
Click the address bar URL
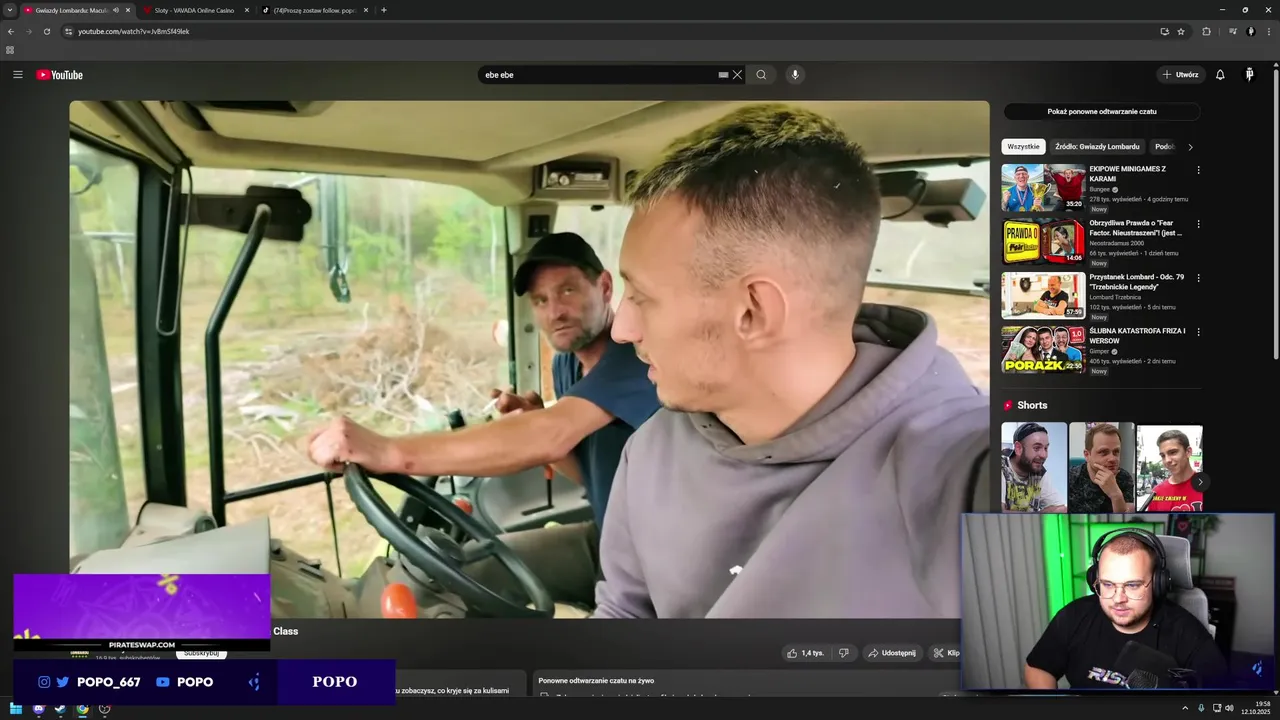click(134, 31)
